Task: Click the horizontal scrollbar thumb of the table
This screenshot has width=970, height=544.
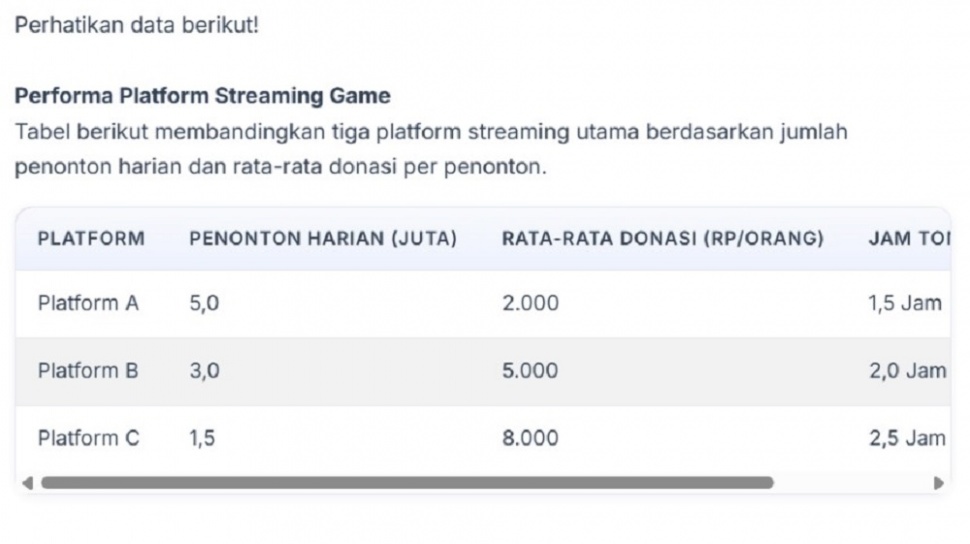Action: coord(406,482)
